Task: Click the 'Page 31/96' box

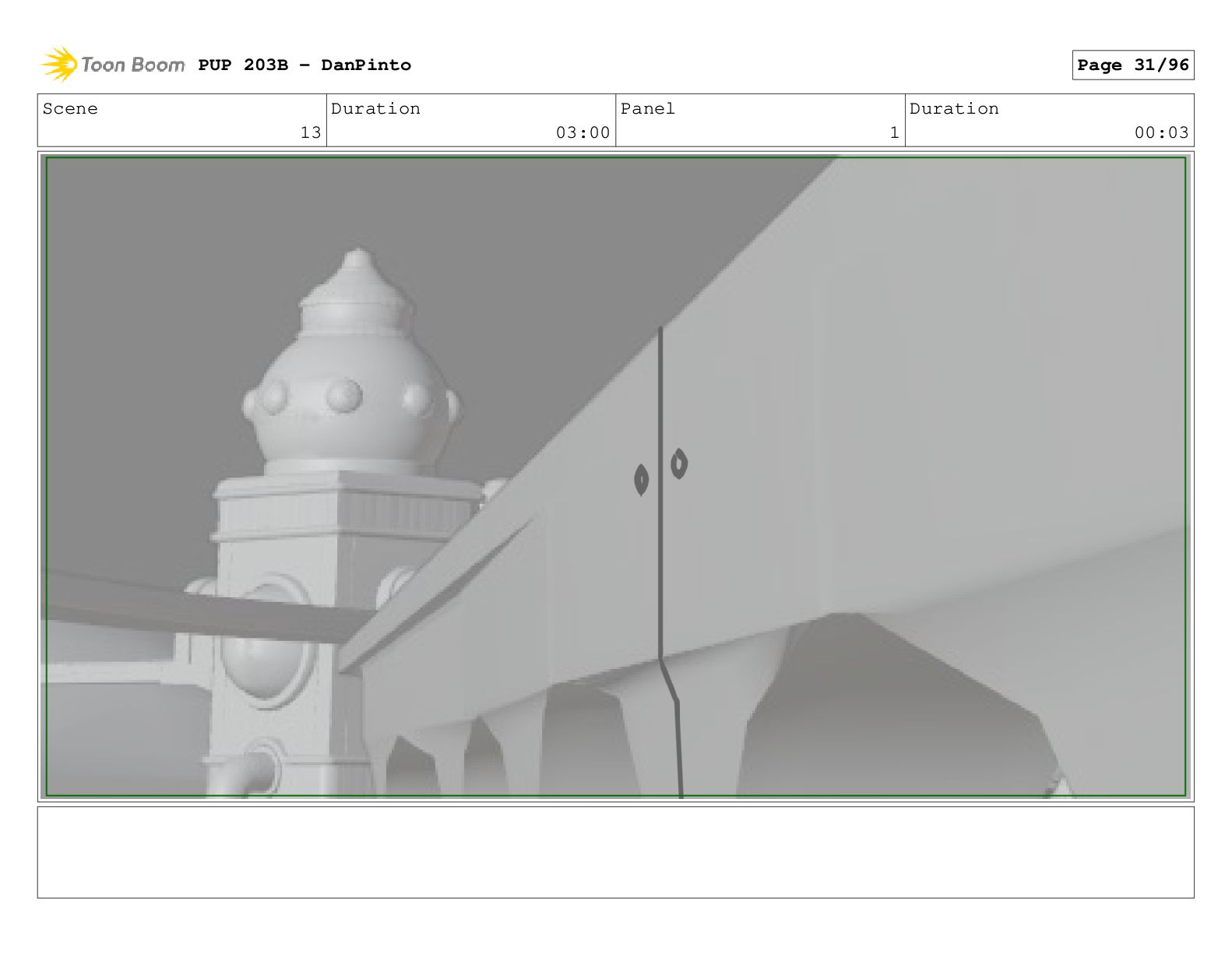Action: [1133, 65]
